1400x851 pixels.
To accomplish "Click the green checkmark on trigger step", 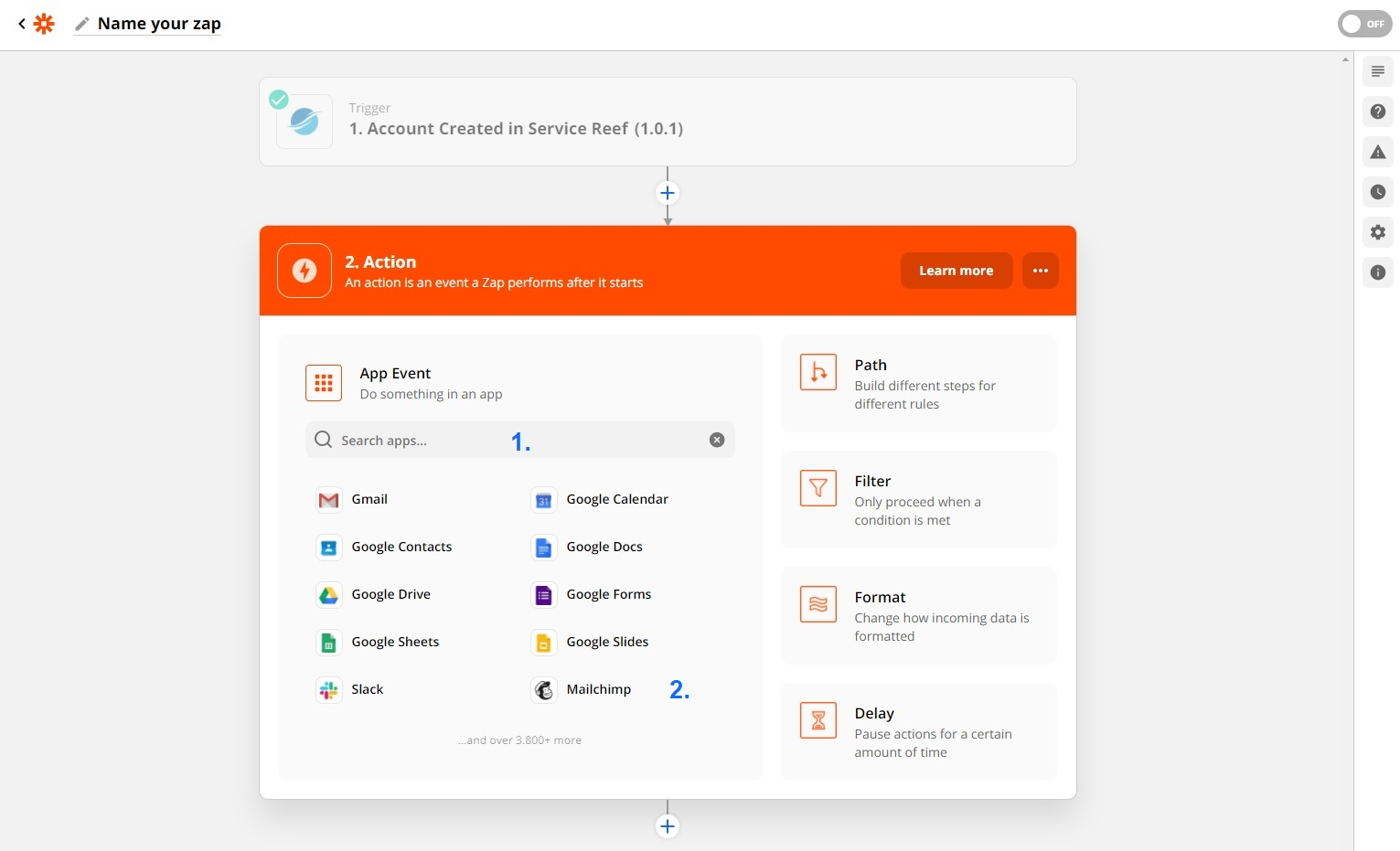I will [x=279, y=100].
